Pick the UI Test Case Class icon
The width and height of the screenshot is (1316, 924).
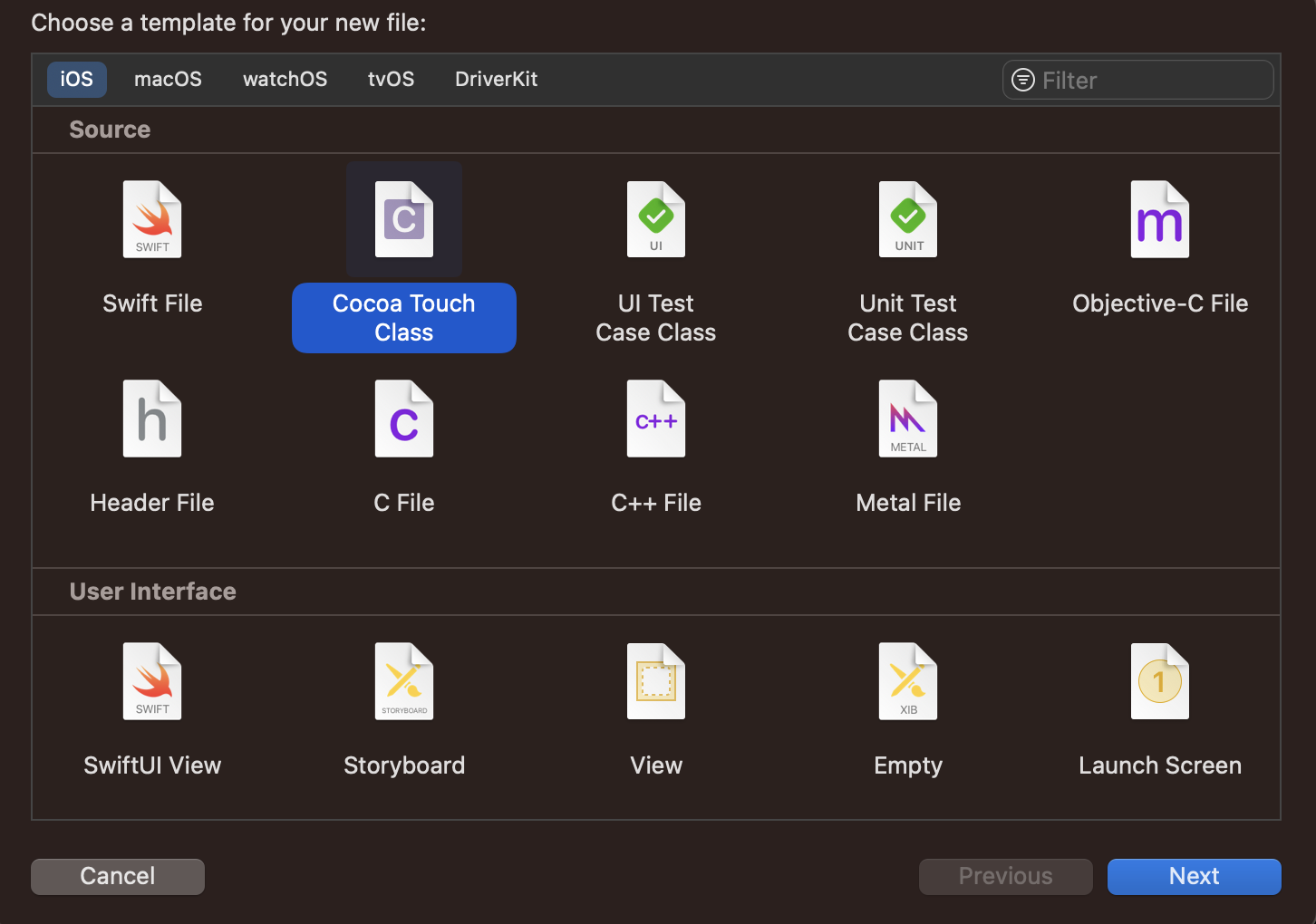tap(656, 220)
